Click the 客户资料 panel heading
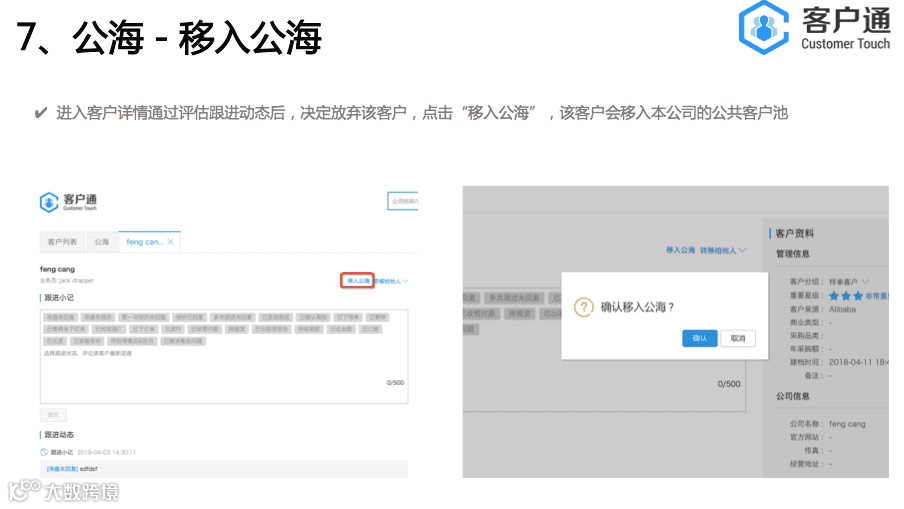This screenshot has height=509, width=904. [794, 233]
